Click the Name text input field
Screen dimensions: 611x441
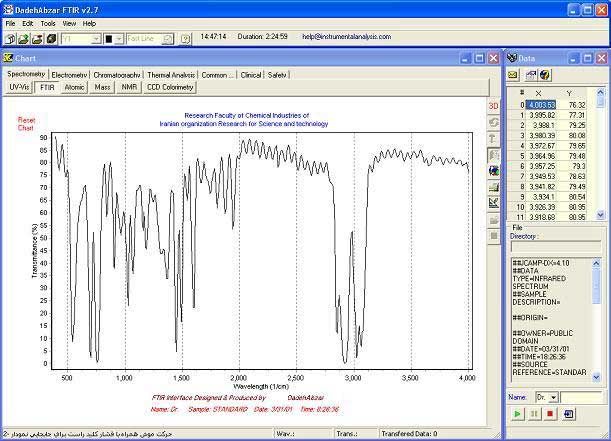tap(581, 398)
